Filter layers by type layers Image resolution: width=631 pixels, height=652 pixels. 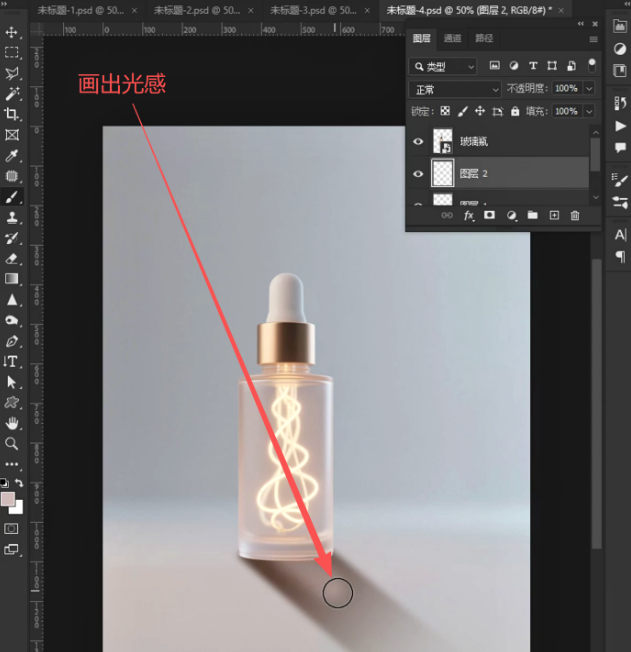(533, 65)
